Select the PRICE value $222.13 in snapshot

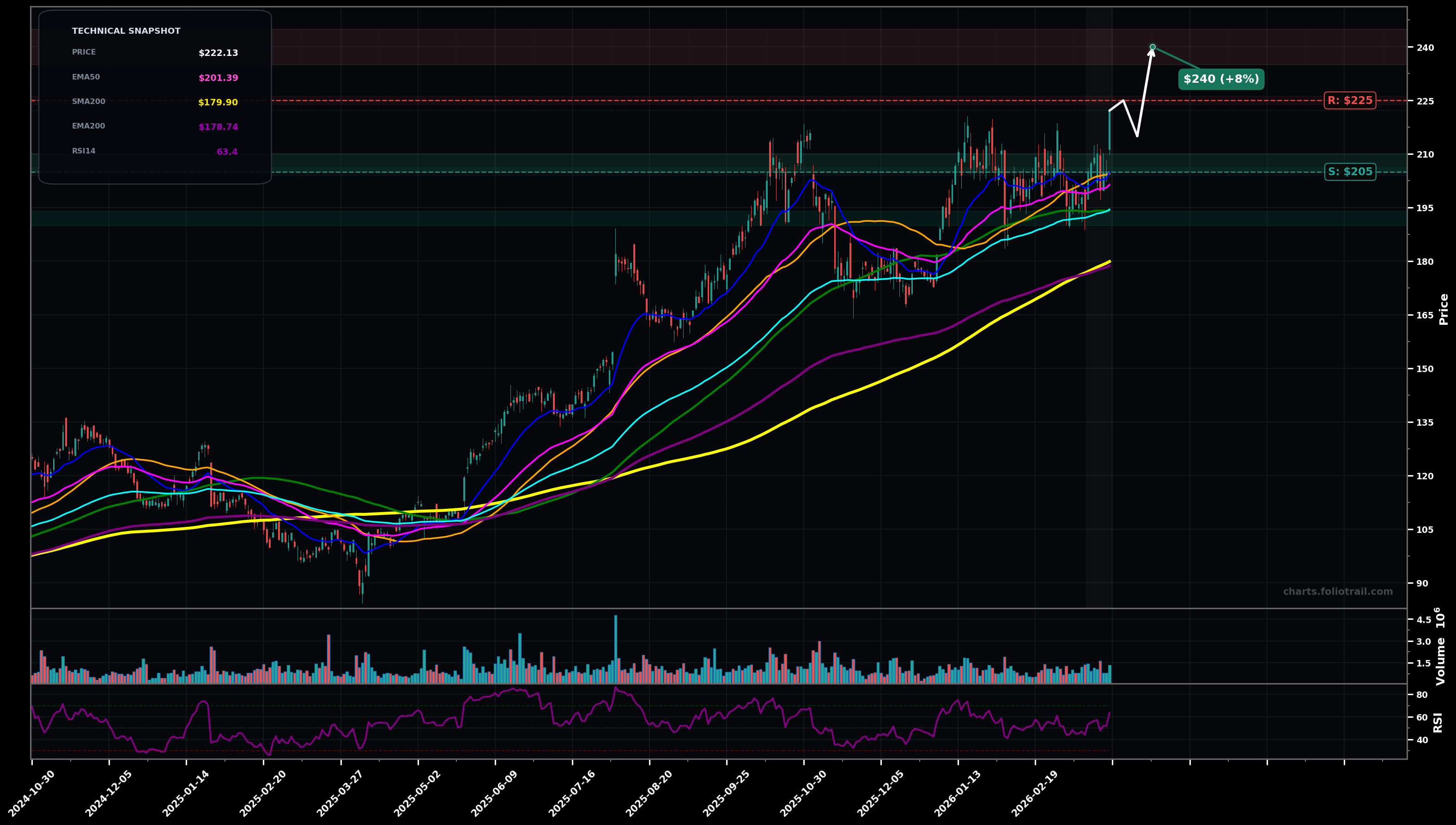(x=218, y=53)
